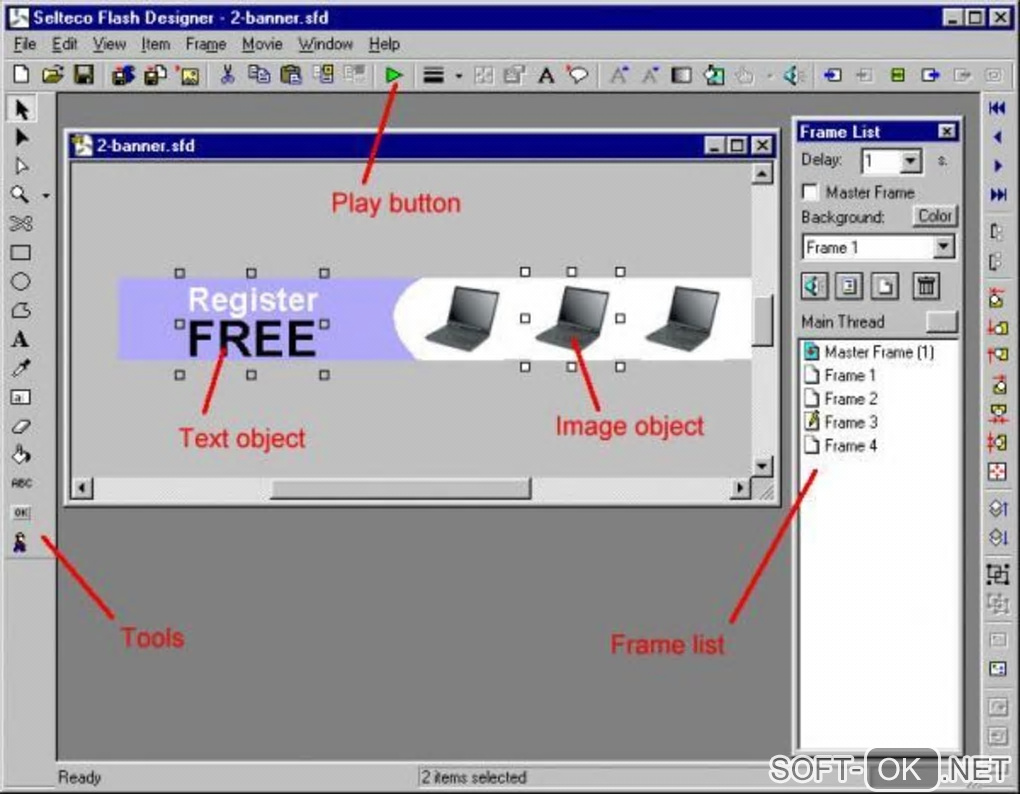1020x794 pixels.
Task: Select the person figure tool
Action: click(x=20, y=542)
